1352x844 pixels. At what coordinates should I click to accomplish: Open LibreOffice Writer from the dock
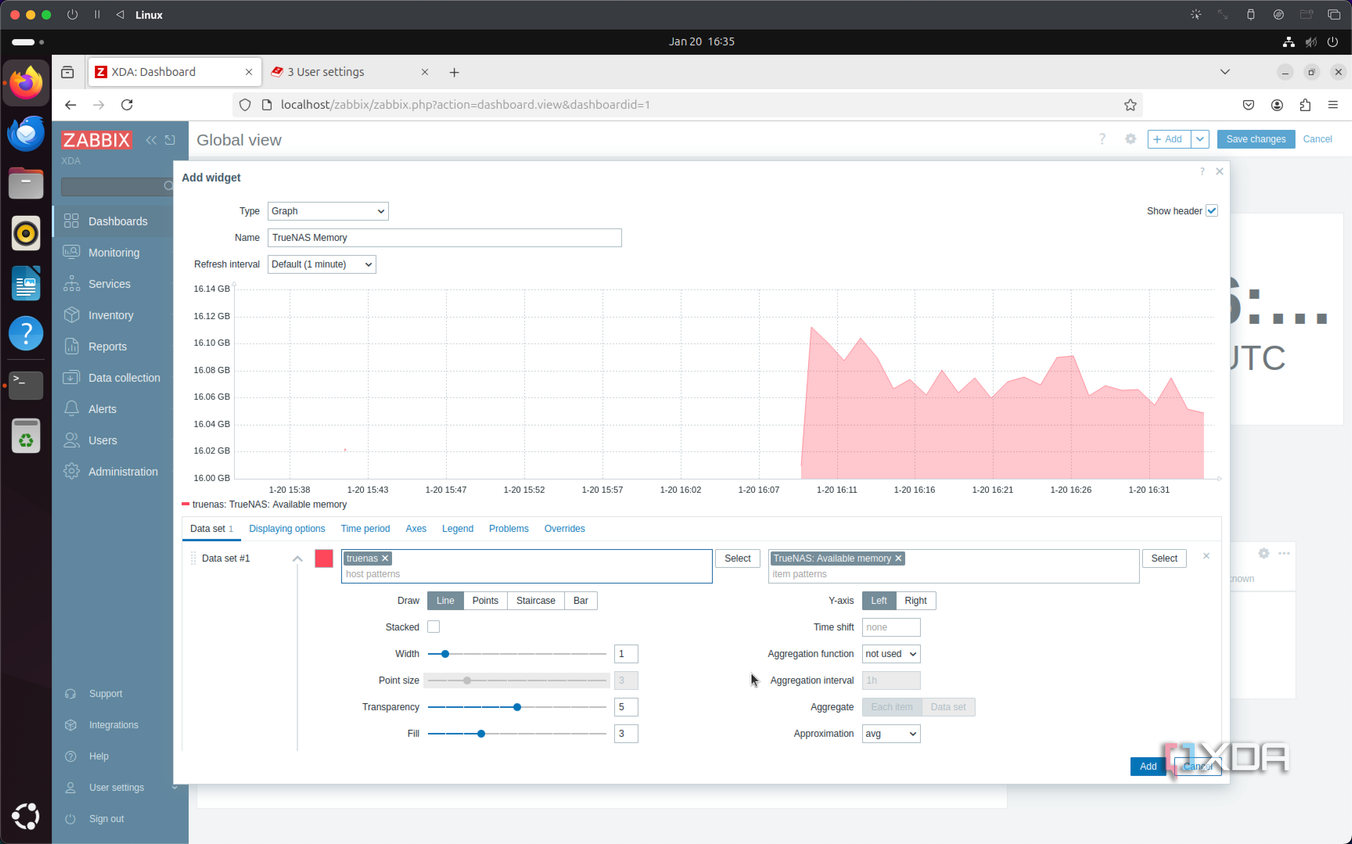click(x=26, y=284)
